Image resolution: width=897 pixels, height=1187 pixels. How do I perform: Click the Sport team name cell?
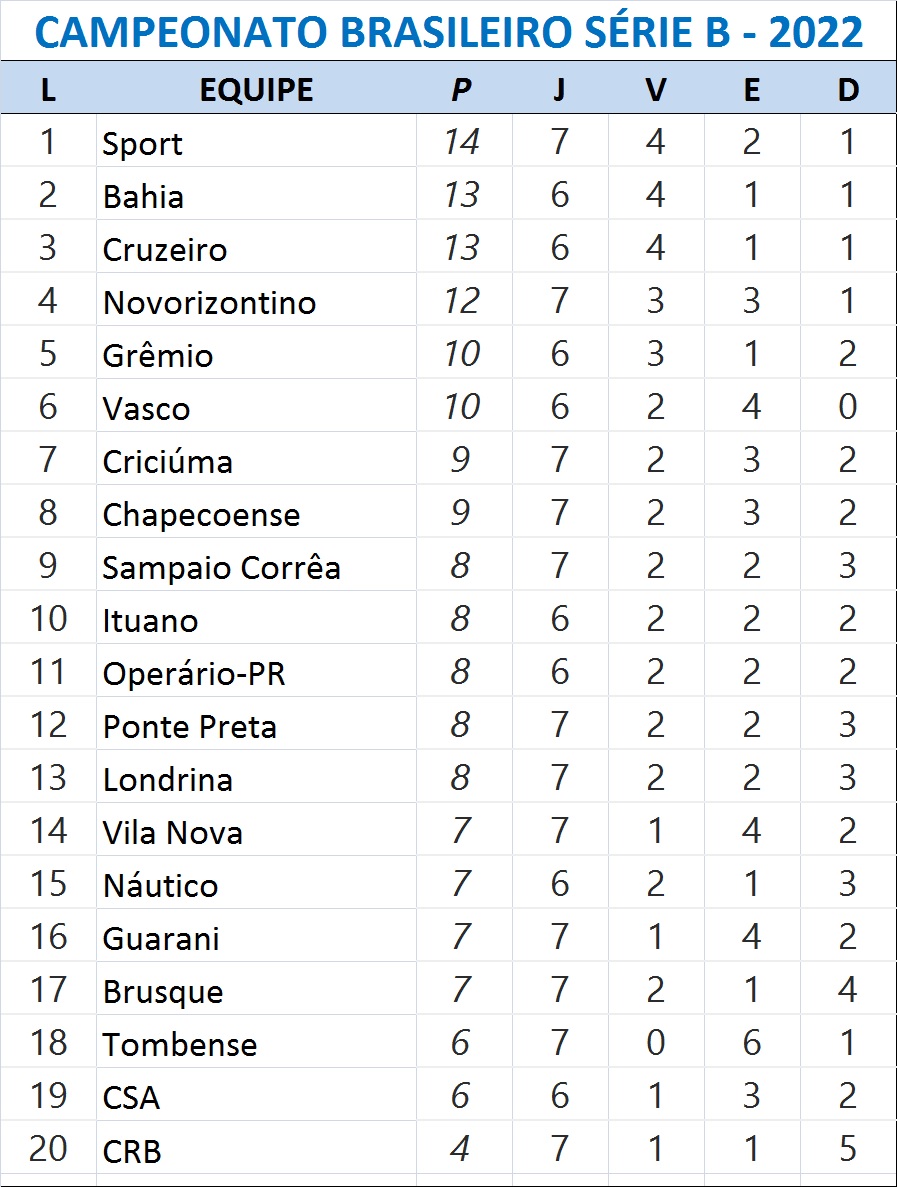(143, 144)
